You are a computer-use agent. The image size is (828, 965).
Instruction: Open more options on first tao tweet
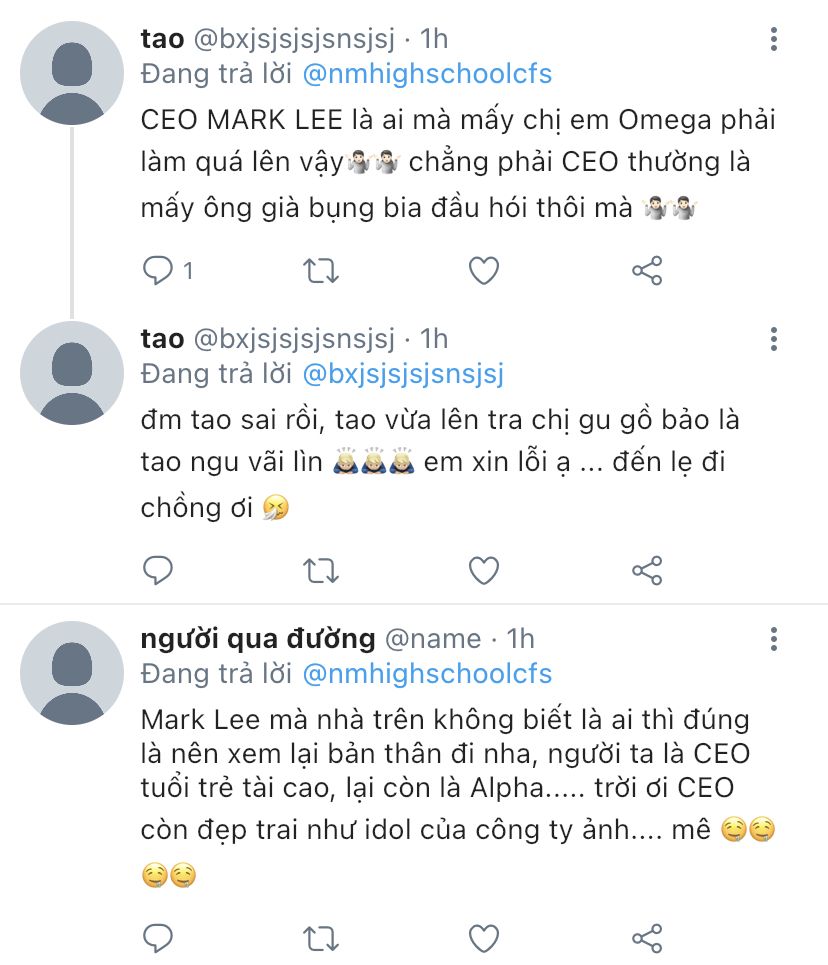[774, 39]
